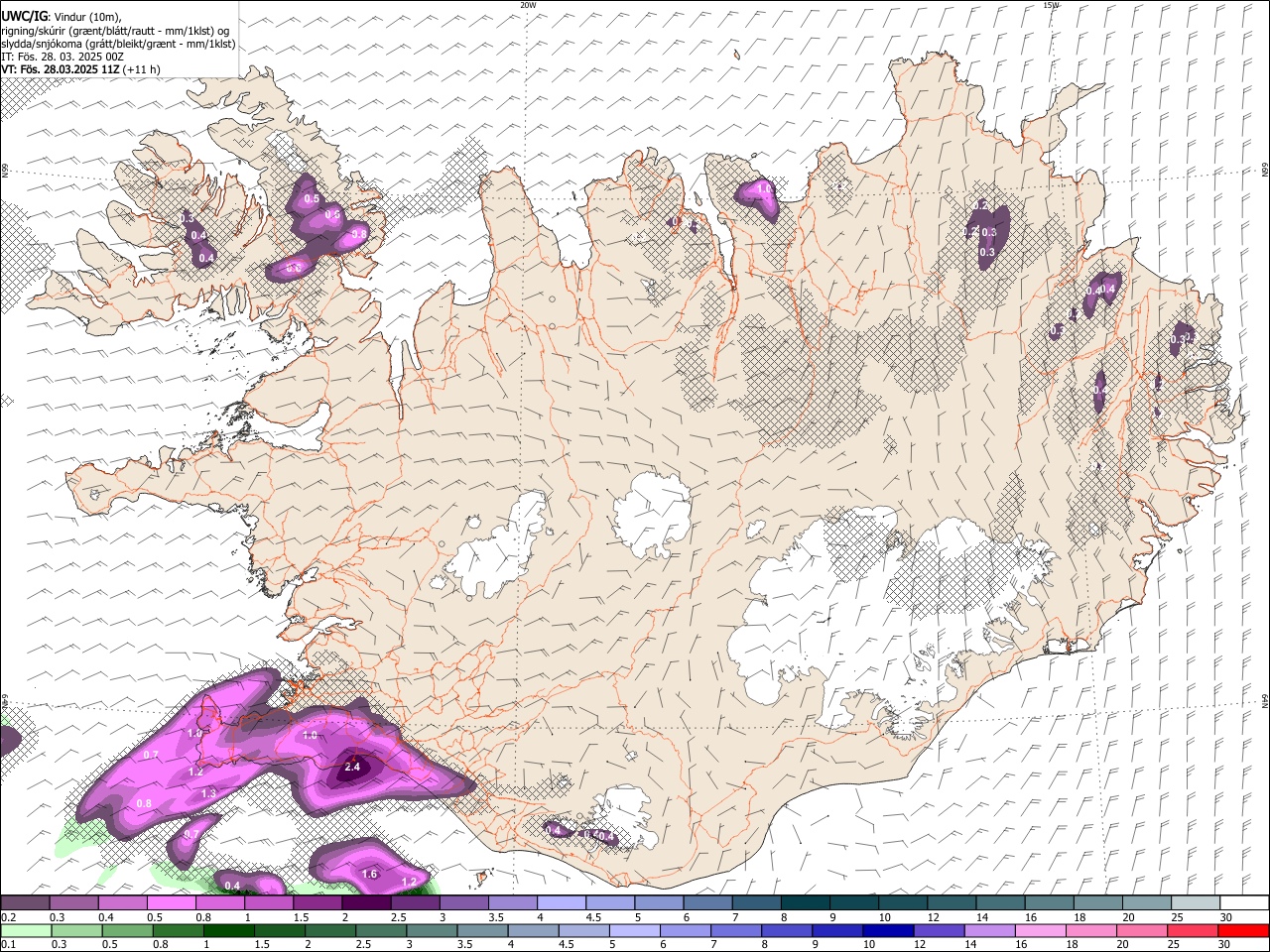The width and height of the screenshot is (1270, 952).
Task: Select the 'IT: Fös. 28. 03. 2025 00Z' line
Action: (63, 57)
